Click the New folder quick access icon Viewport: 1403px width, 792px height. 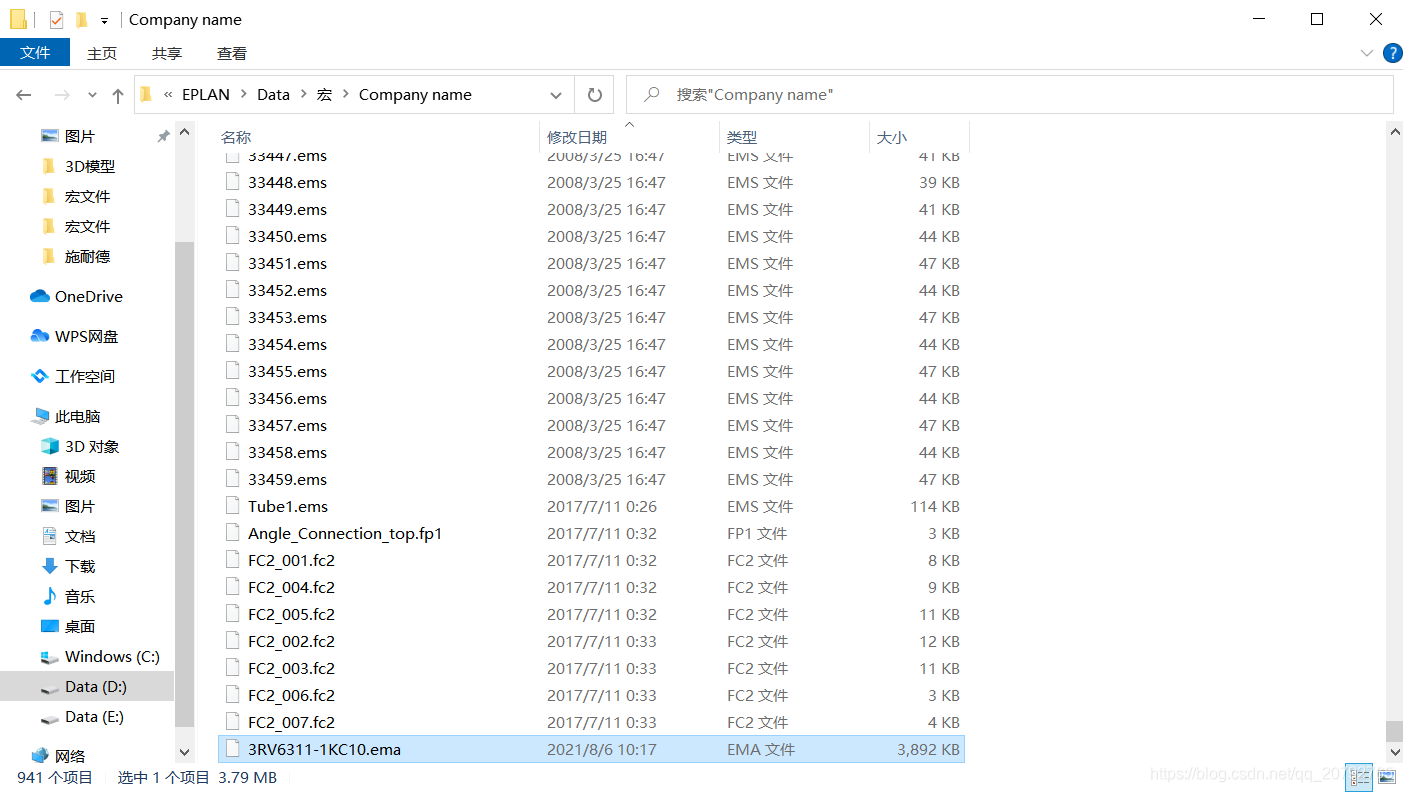[x=82, y=19]
